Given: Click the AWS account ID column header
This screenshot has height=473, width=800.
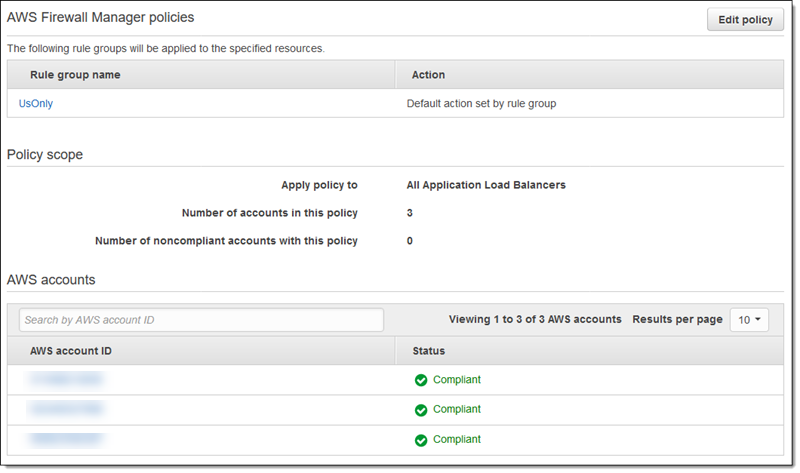Looking at the screenshot, I should click(71, 351).
